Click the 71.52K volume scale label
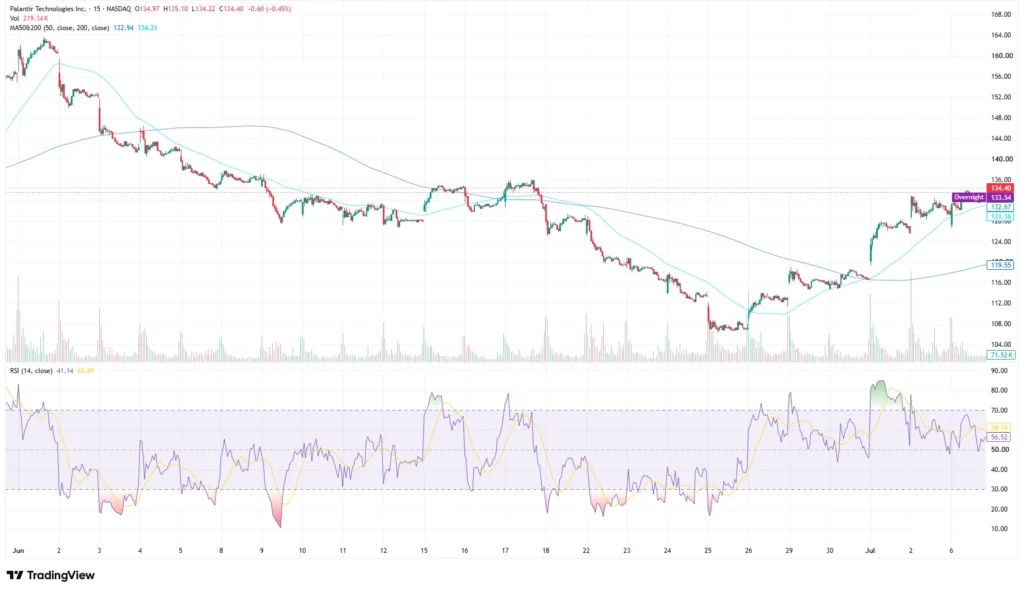 1000,355
